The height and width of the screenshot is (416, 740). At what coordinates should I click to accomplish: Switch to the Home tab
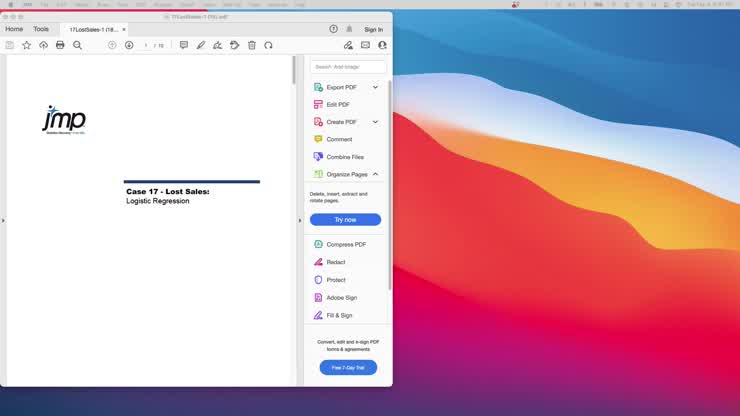tap(14, 29)
